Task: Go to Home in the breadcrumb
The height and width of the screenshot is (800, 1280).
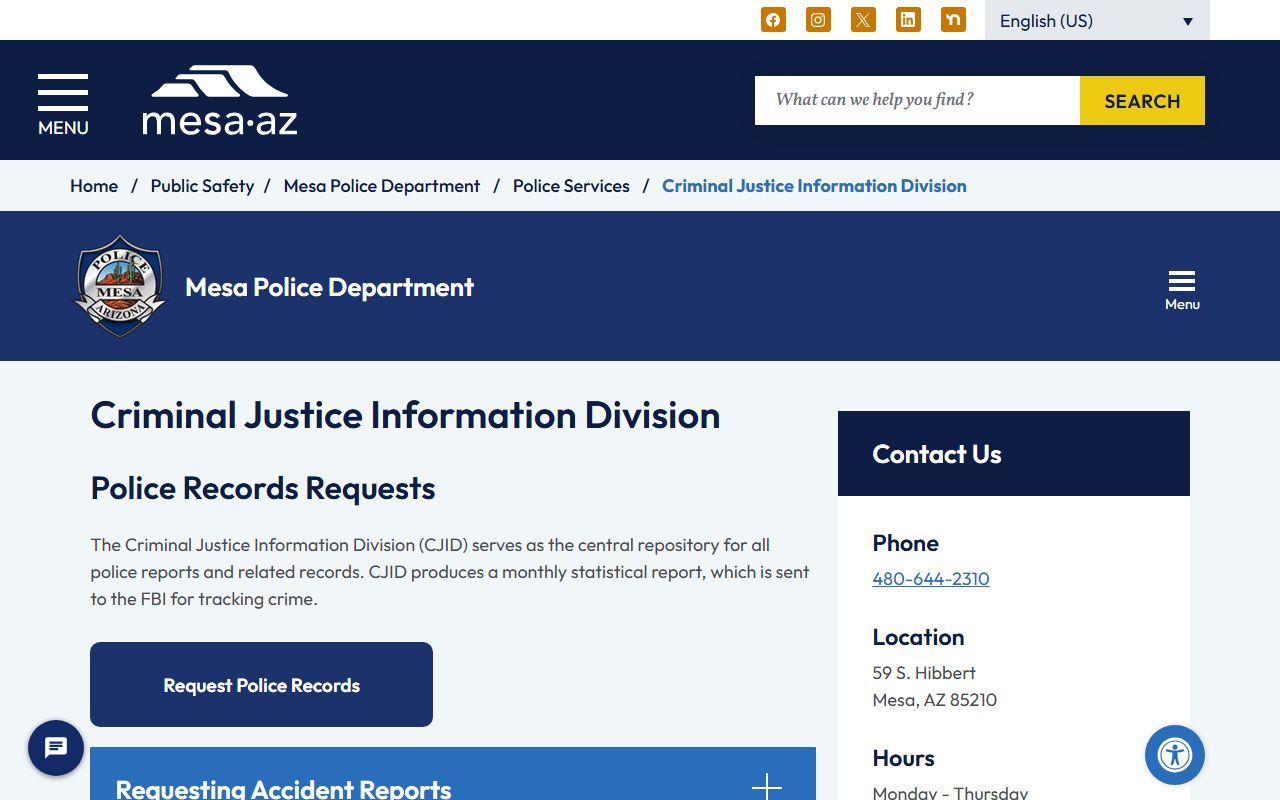Action: (94, 186)
